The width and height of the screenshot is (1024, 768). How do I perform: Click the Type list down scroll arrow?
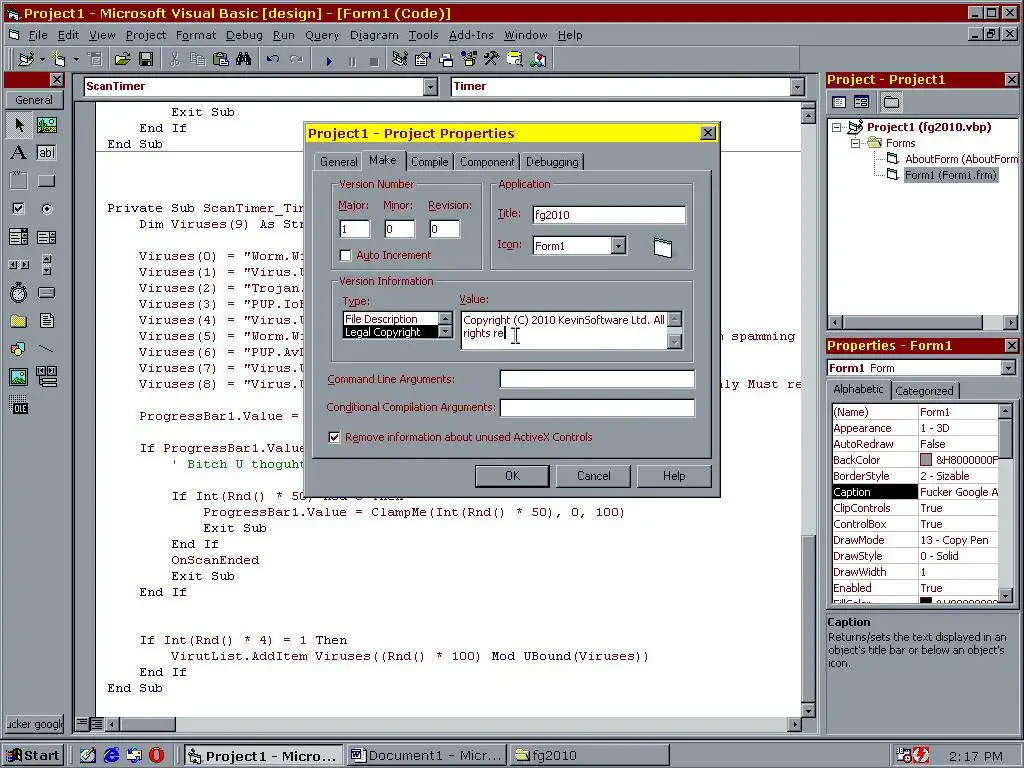[x=445, y=332]
